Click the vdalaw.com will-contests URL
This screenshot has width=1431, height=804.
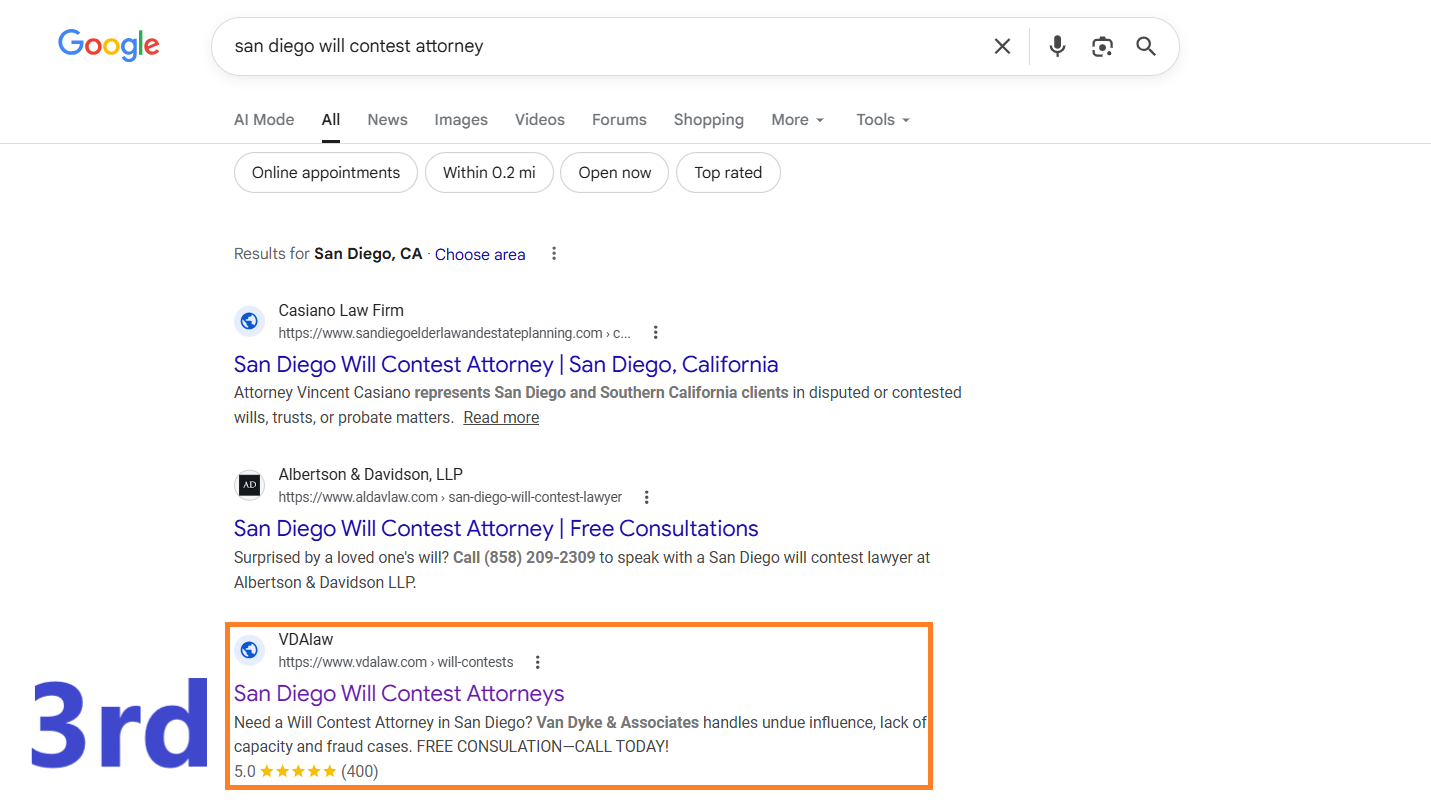point(396,662)
